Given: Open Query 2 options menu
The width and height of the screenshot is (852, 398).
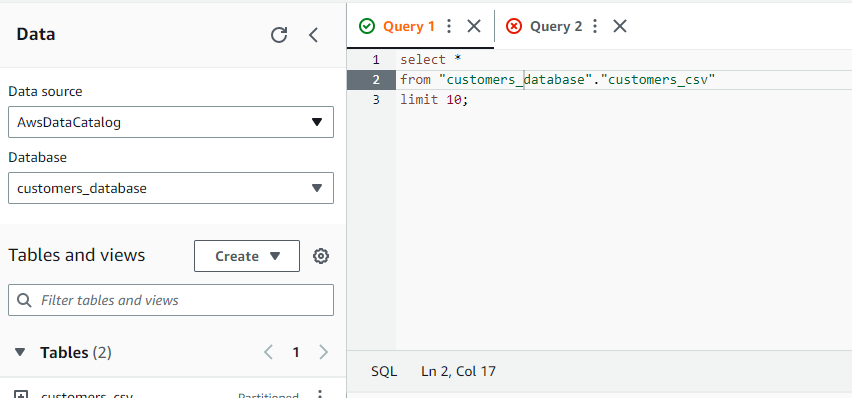Looking at the screenshot, I should point(595,26).
